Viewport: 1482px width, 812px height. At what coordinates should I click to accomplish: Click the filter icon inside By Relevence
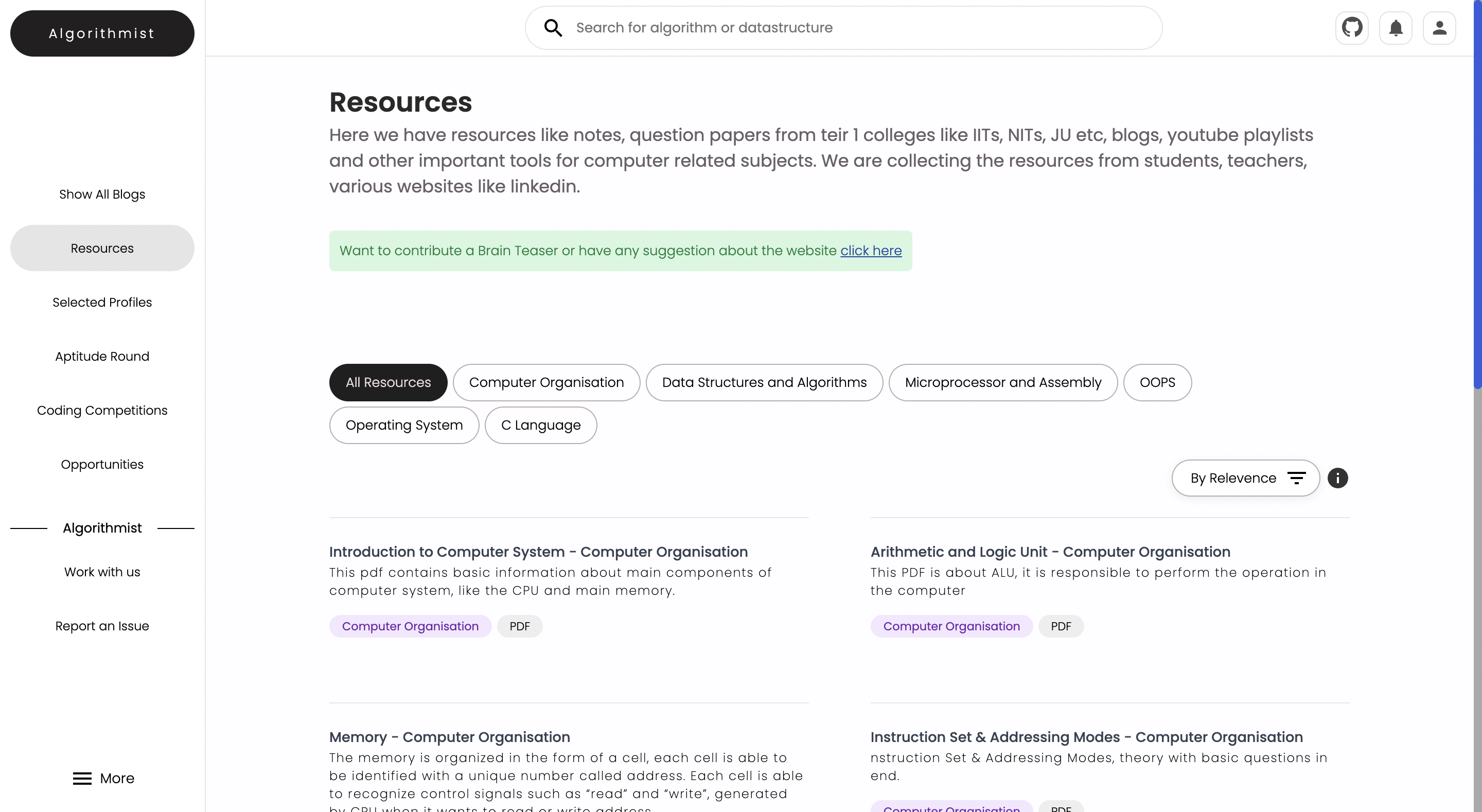coord(1296,478)
